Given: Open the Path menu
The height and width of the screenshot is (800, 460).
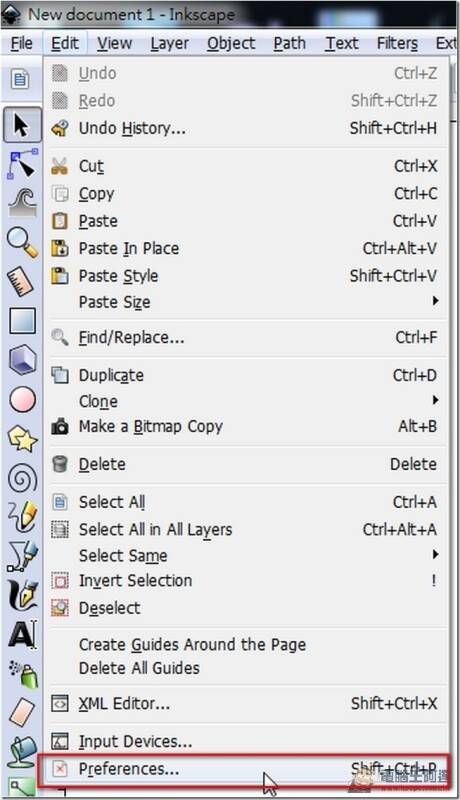Looking at the screenshot, I should [x=289, y=44].
